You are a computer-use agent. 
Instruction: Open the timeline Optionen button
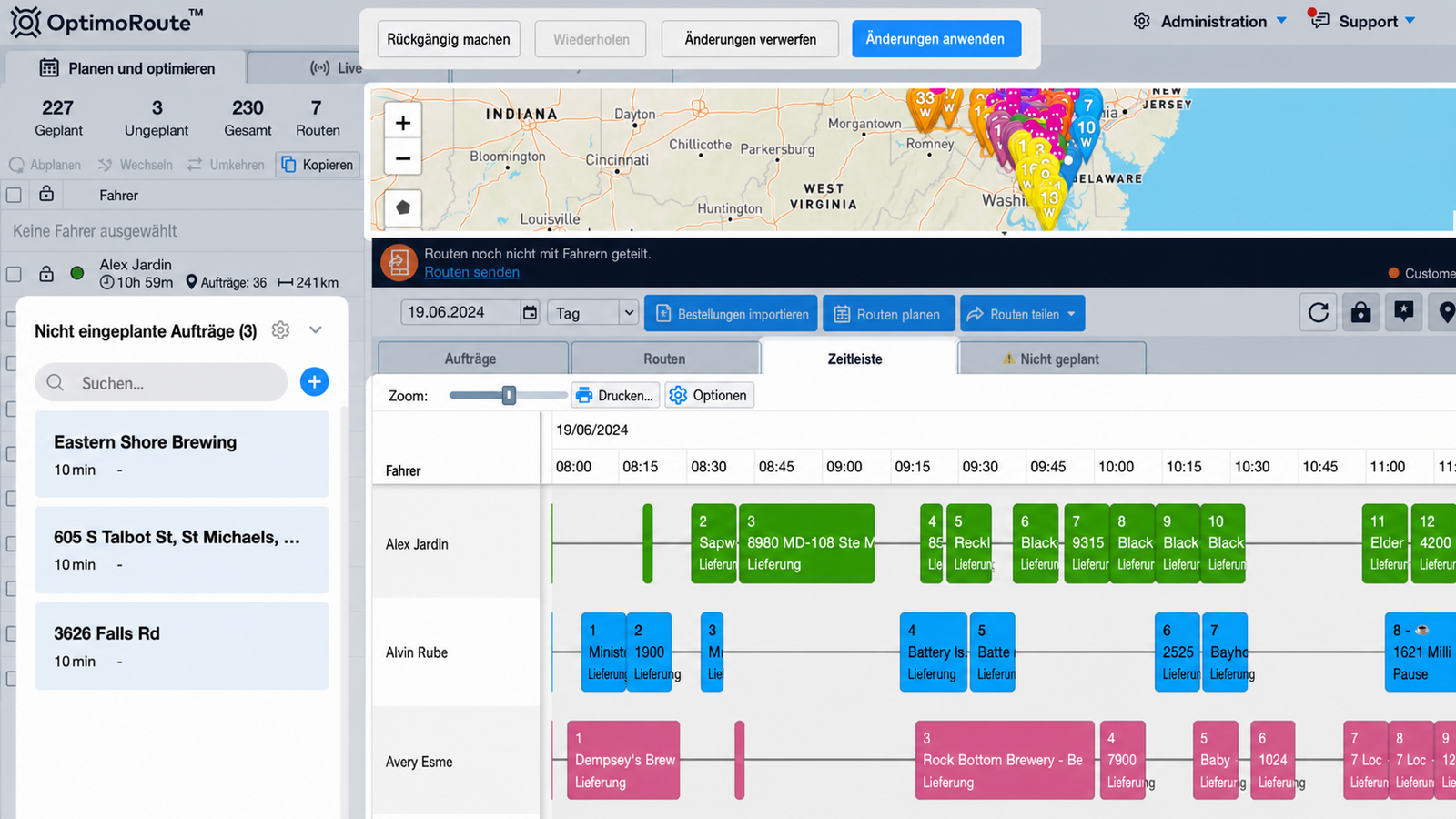click(x=709, y=395)
